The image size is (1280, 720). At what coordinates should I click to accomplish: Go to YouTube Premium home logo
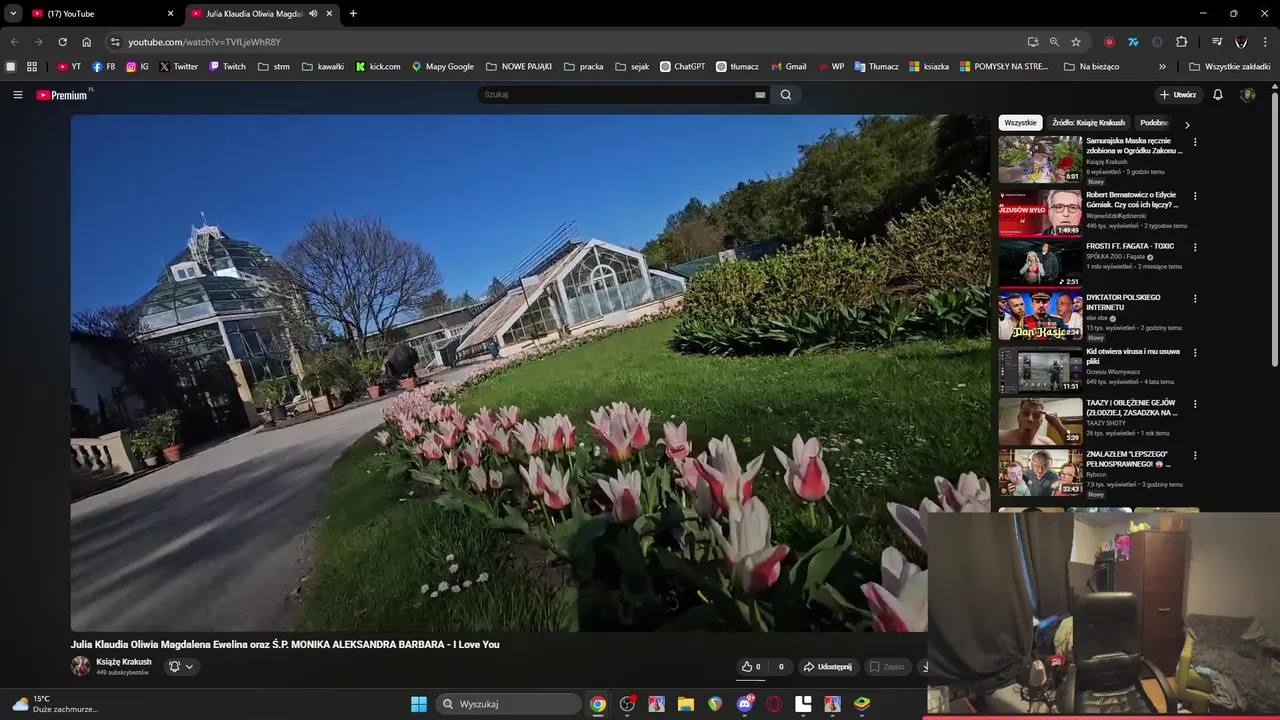(x=62, y=95)
